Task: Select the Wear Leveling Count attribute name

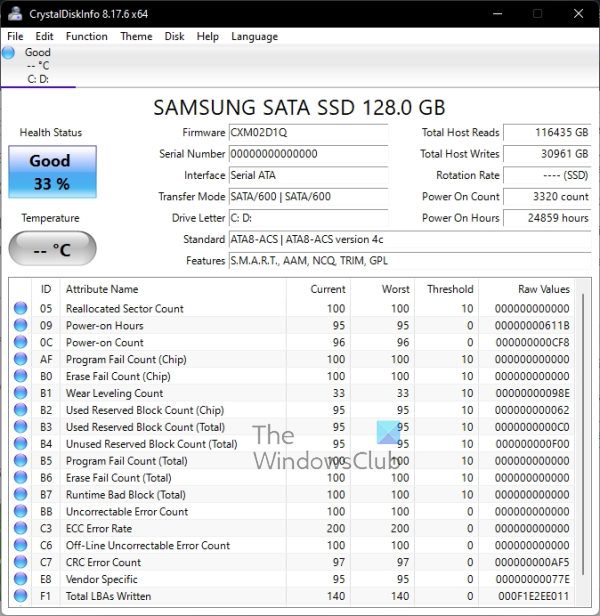Action: (114, 393)
